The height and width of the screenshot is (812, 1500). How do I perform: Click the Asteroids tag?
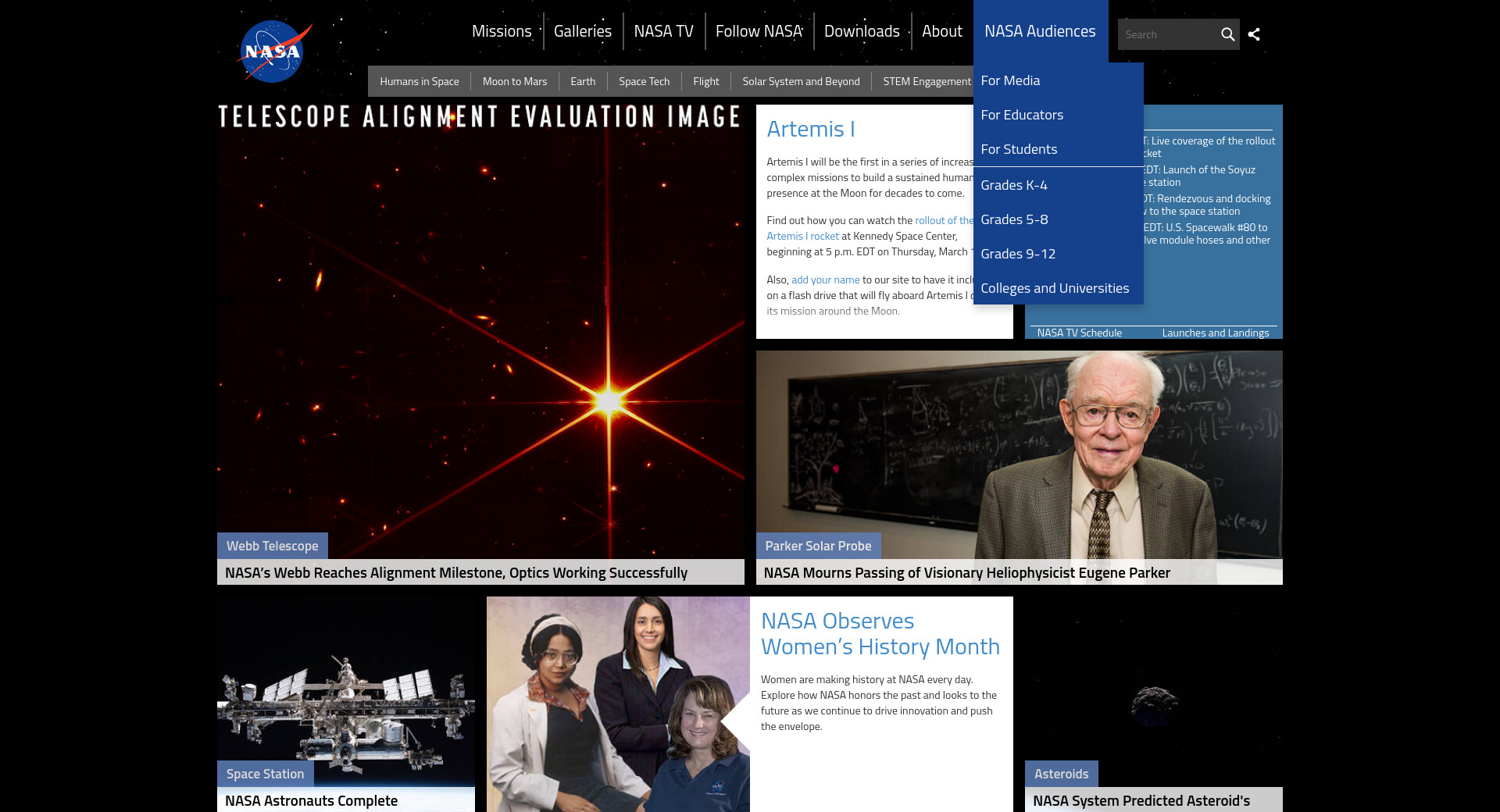(x=1061, y=774)
